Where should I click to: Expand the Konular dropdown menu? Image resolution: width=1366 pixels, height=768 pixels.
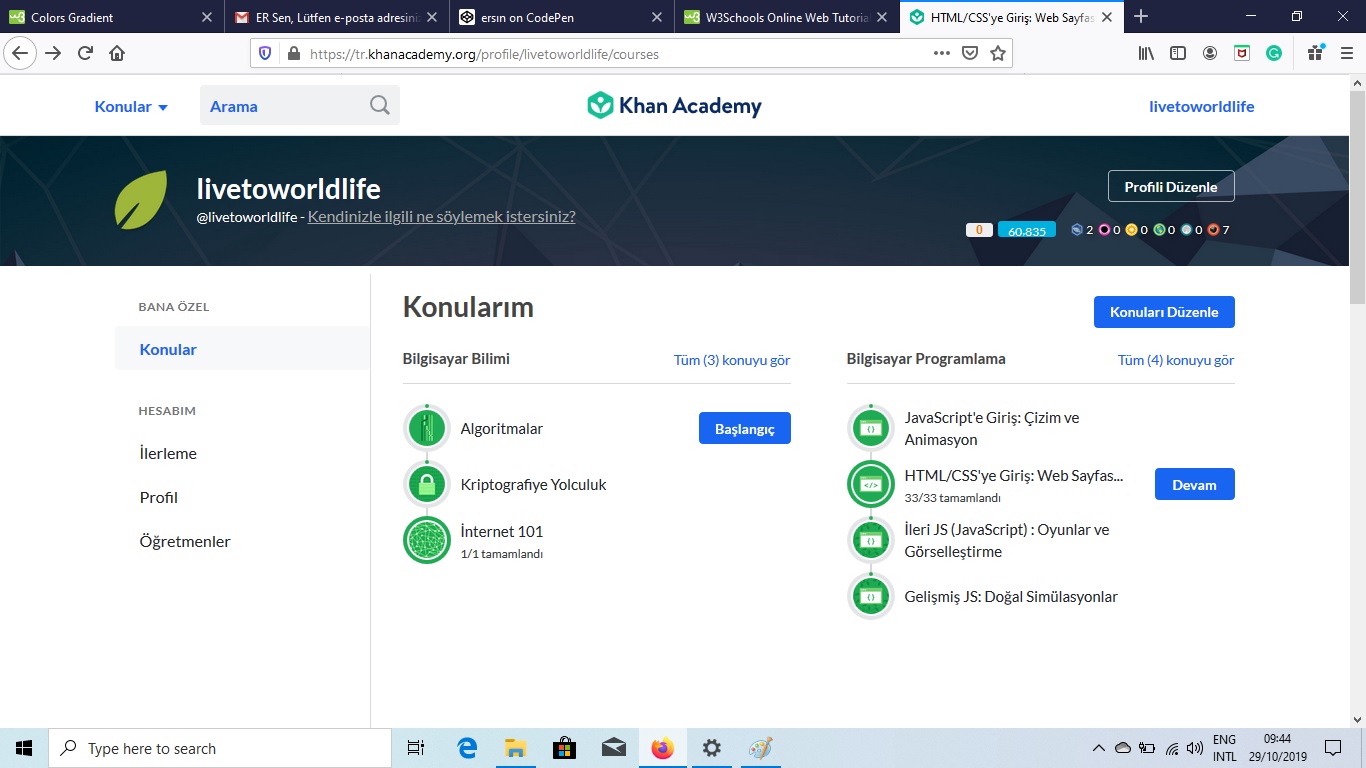coord(131,106)
